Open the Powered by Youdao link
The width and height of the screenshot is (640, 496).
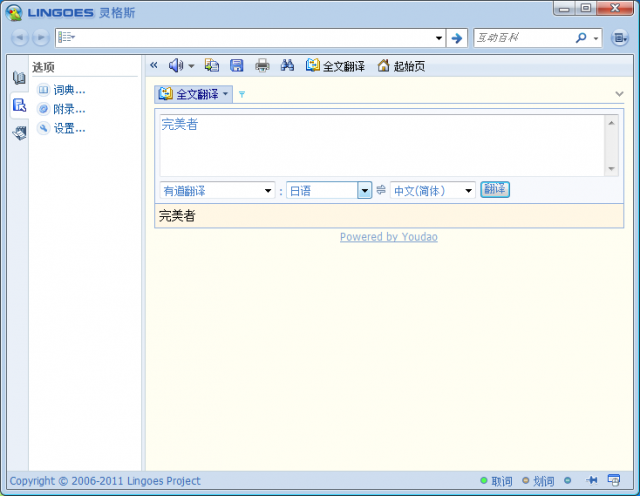[389, 237]
